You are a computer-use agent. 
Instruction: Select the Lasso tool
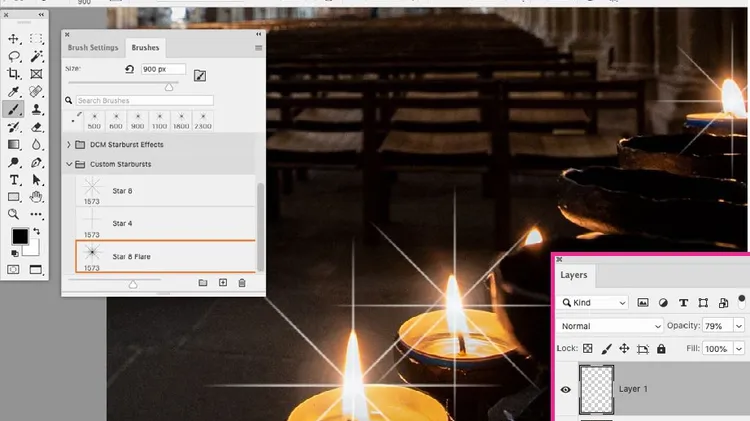pyautogui.click(x=13, y=56)
